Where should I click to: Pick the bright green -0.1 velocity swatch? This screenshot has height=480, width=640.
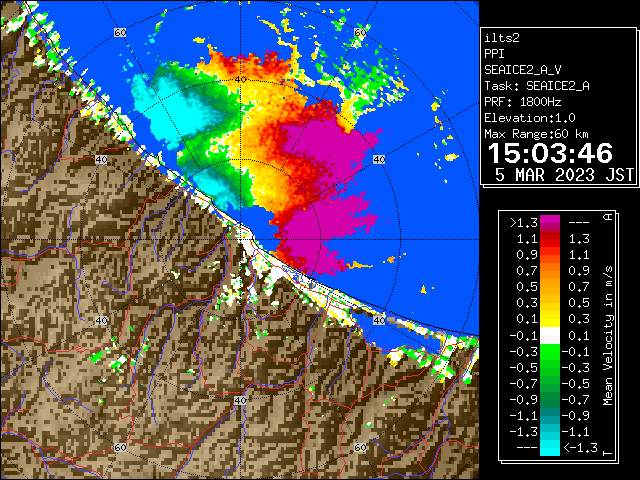pyautogui.click(x=550, y=351)
